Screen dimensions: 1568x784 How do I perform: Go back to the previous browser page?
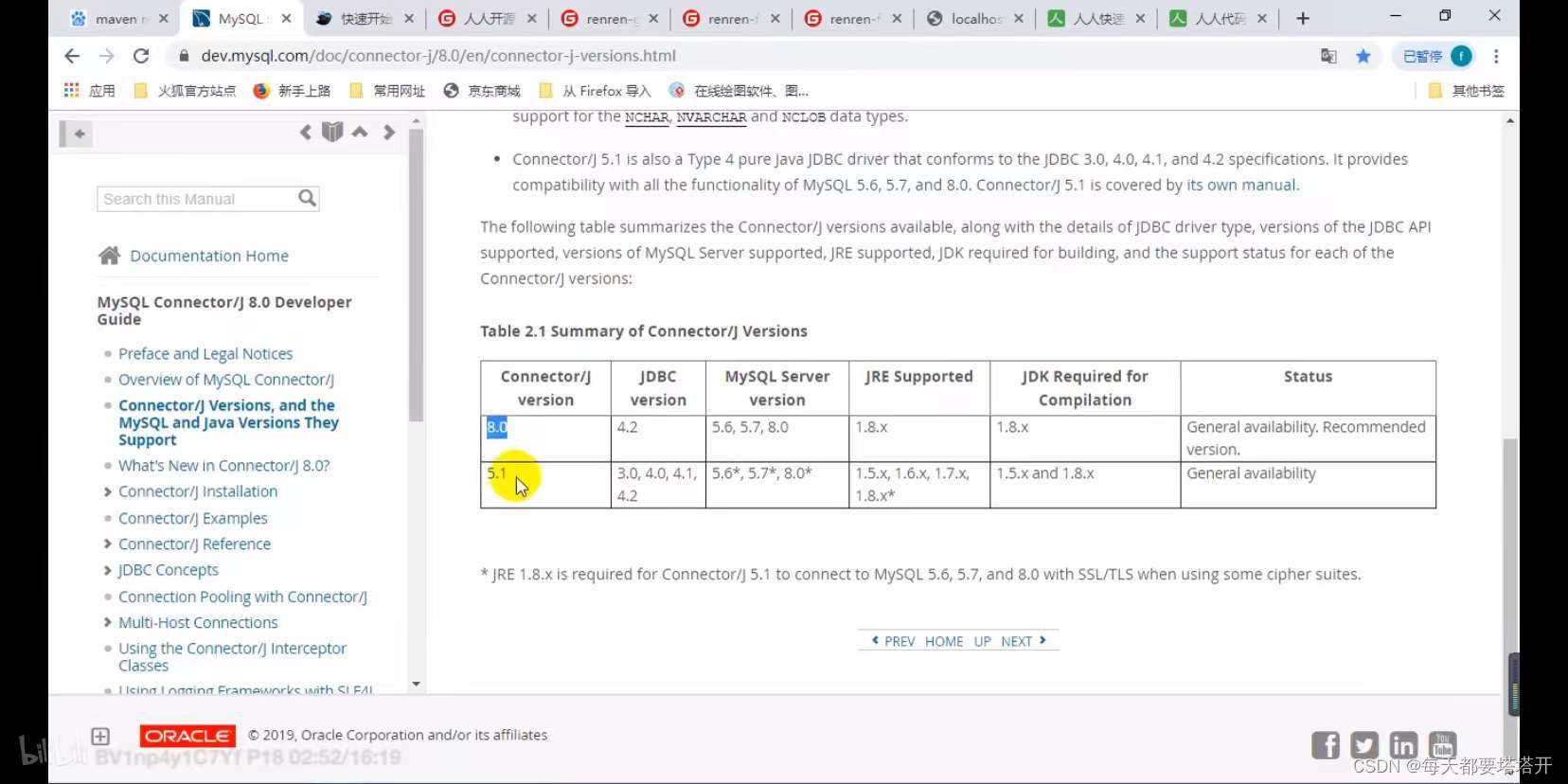point(72,56)
